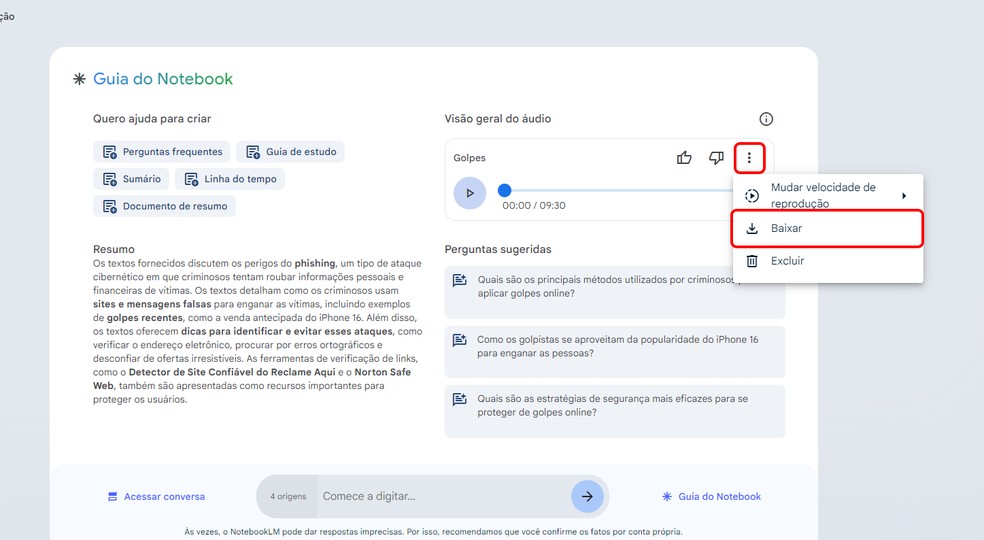Image resolution: width=984 pixels, height=540 pixels.
Task: Open Acessar conversa link
Action: click(x=156, y=497)
